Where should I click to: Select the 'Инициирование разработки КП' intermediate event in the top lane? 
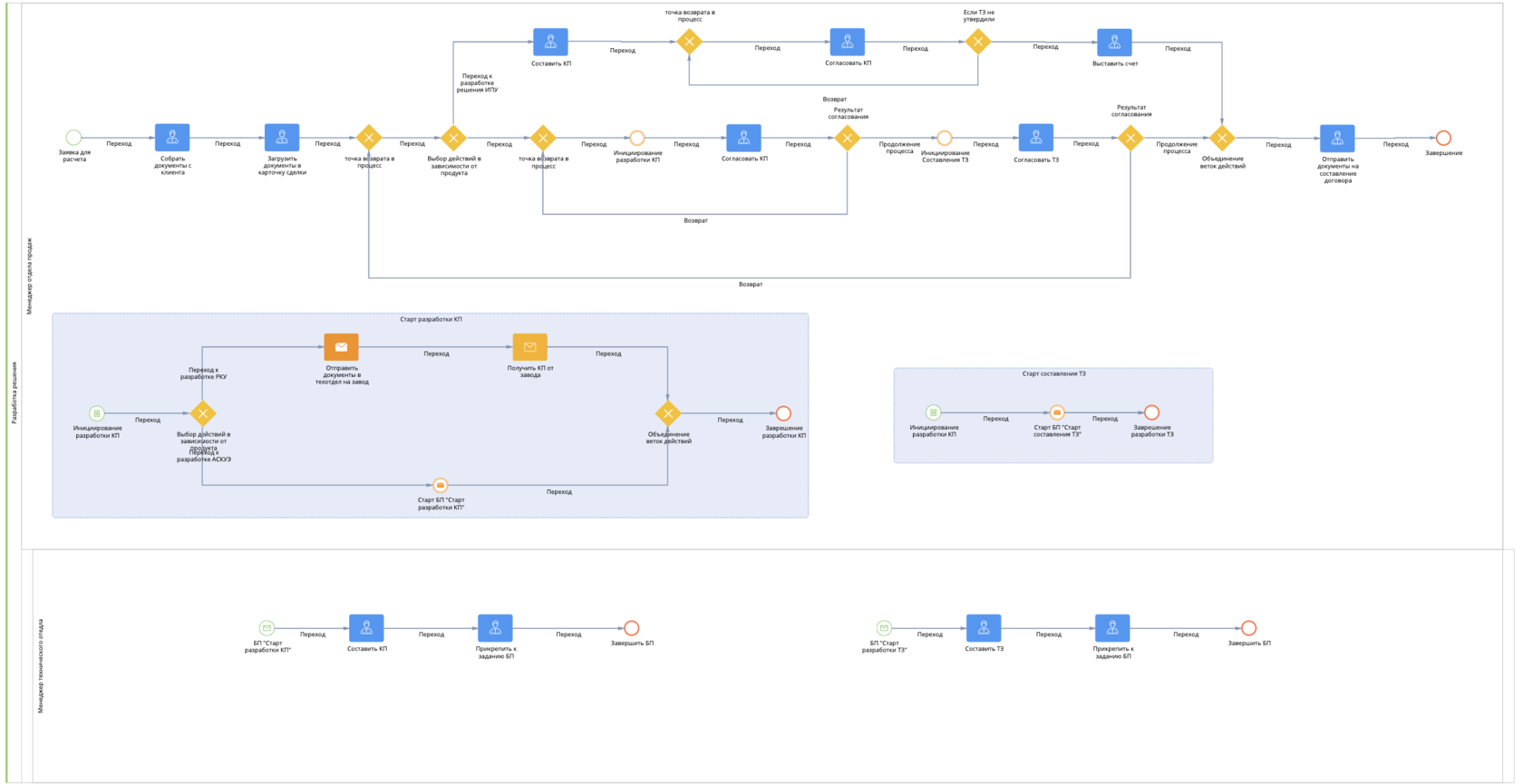click(x=637, y=138)
